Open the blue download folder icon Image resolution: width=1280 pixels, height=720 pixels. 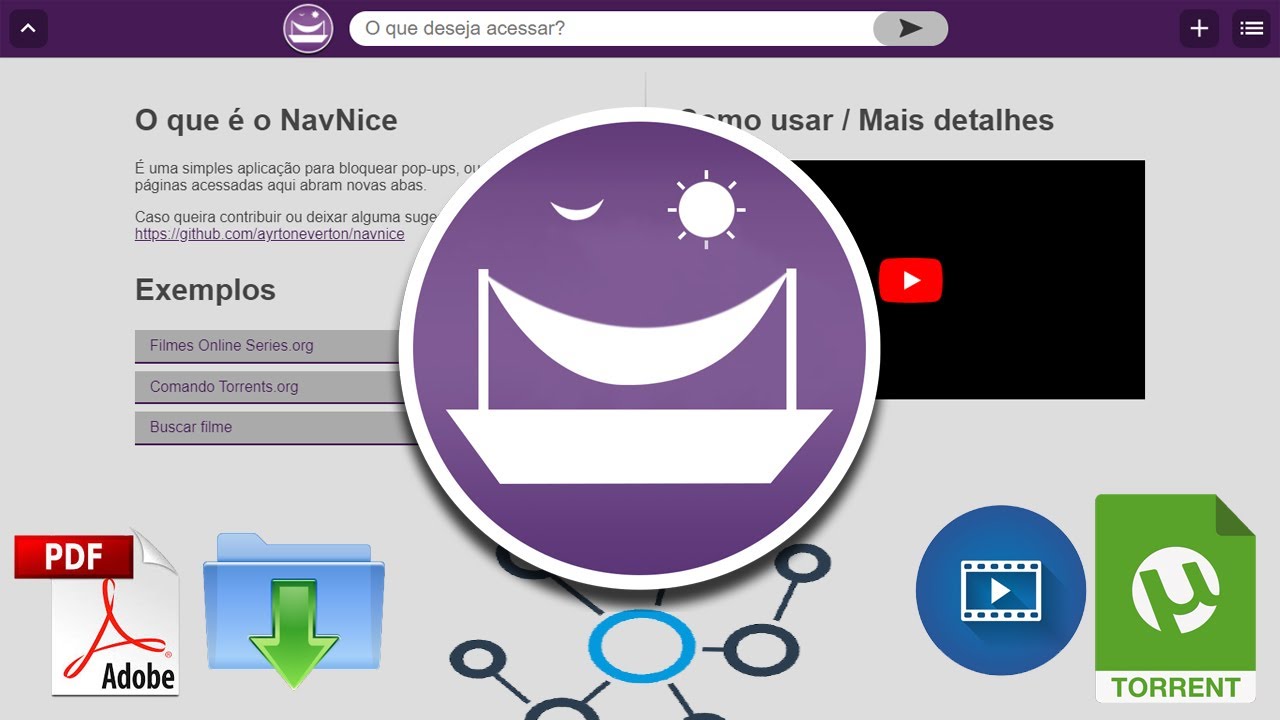click(x=293, y=610)
